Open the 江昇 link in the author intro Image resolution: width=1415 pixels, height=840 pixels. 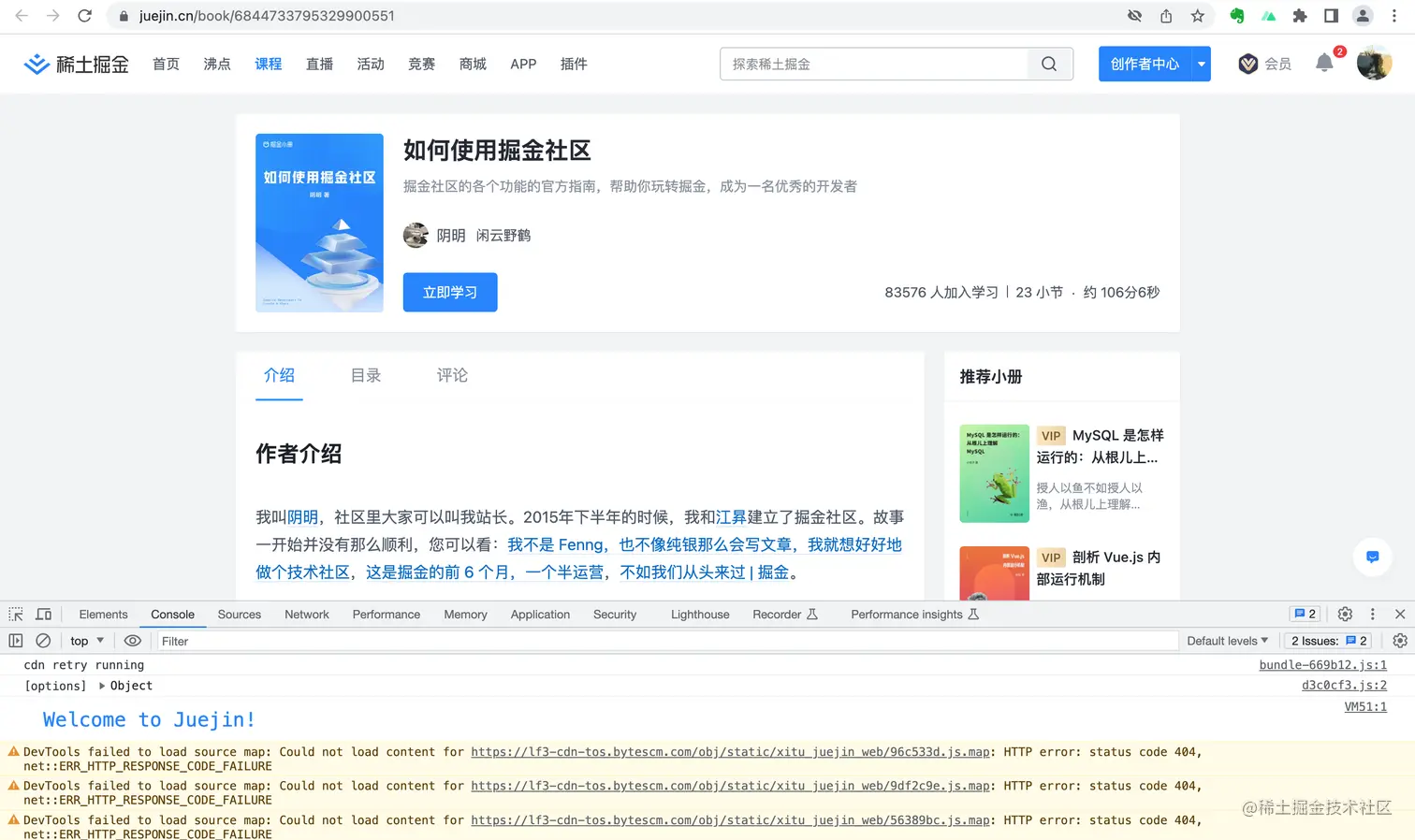click(x=731, y=517)
